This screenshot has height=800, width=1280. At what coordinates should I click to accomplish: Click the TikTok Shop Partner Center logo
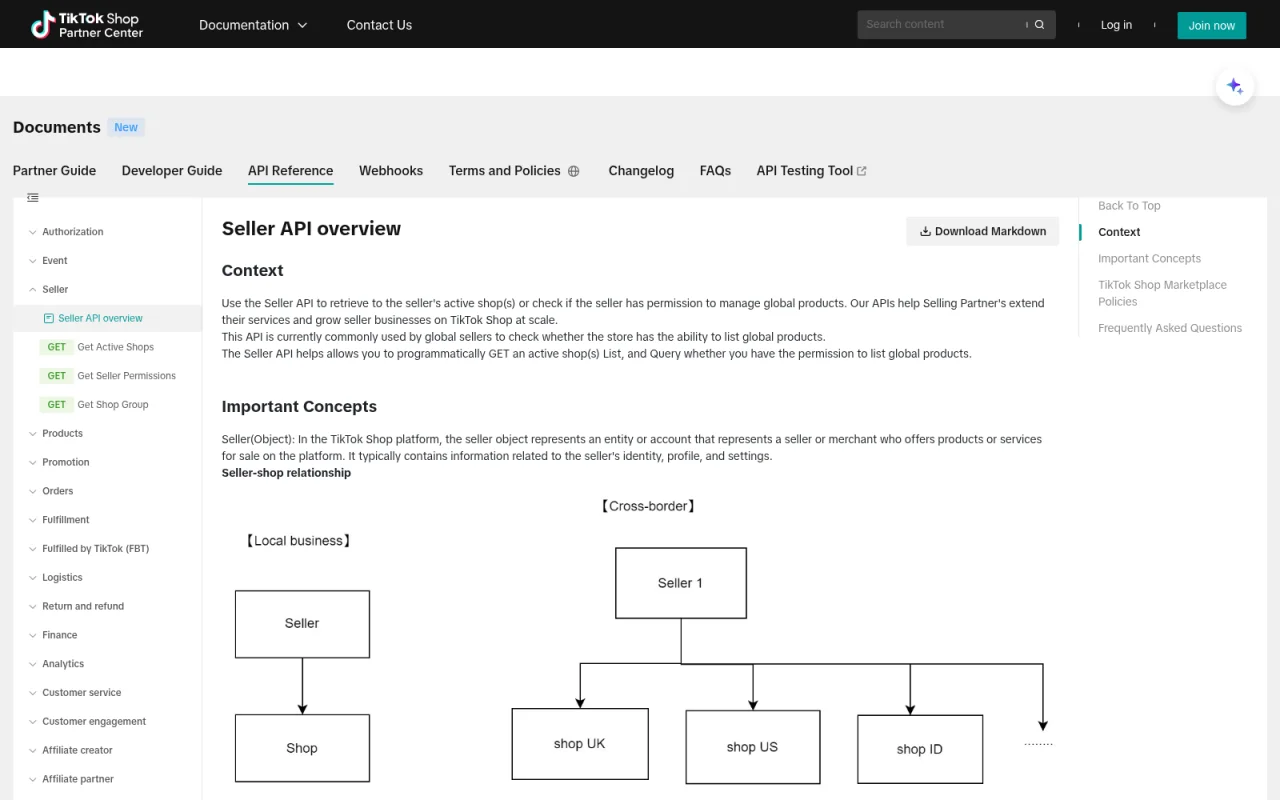(87, 25)
